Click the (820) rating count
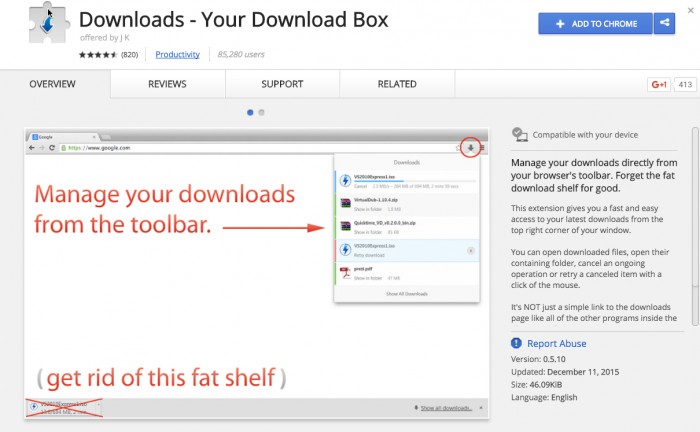 (129, 54)
